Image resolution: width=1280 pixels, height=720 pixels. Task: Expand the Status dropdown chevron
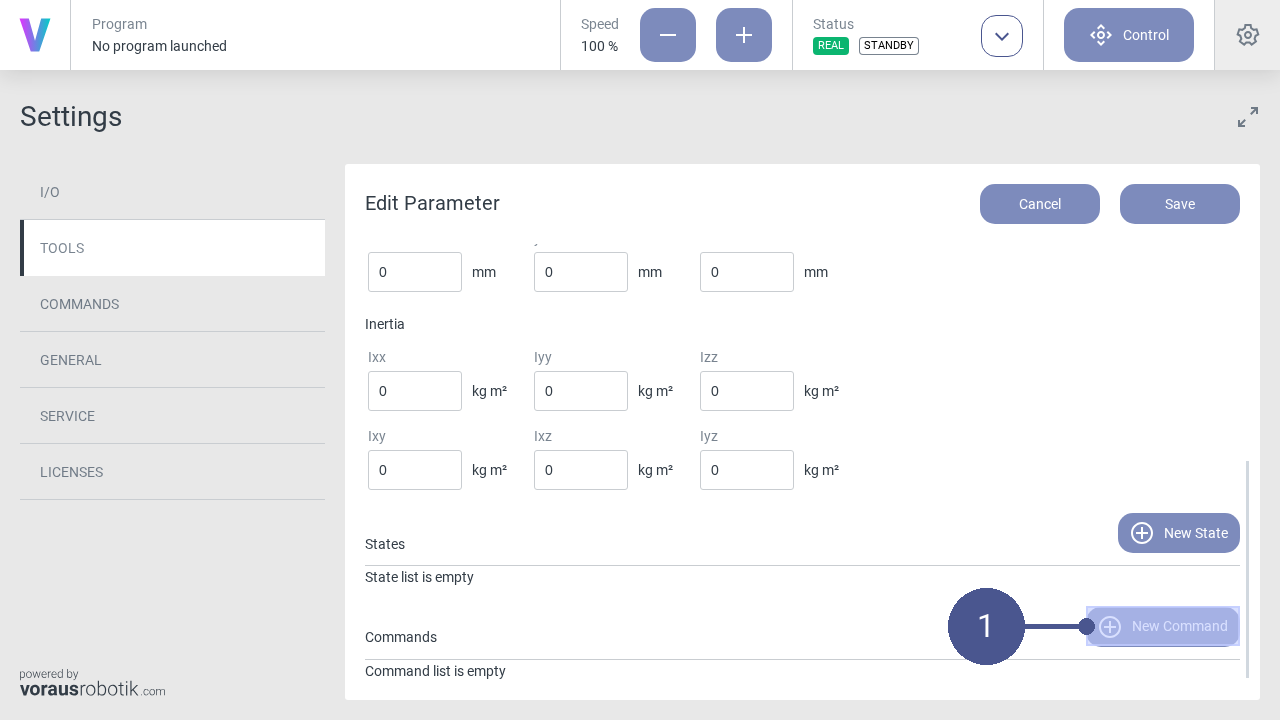1001,36
